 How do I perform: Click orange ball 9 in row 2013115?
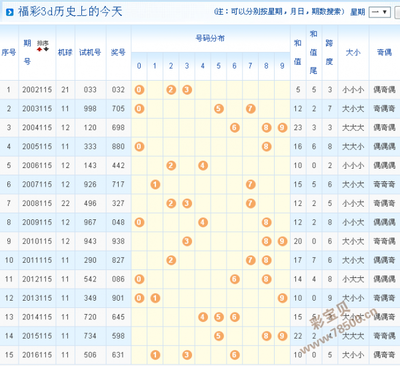coord(282,298)
